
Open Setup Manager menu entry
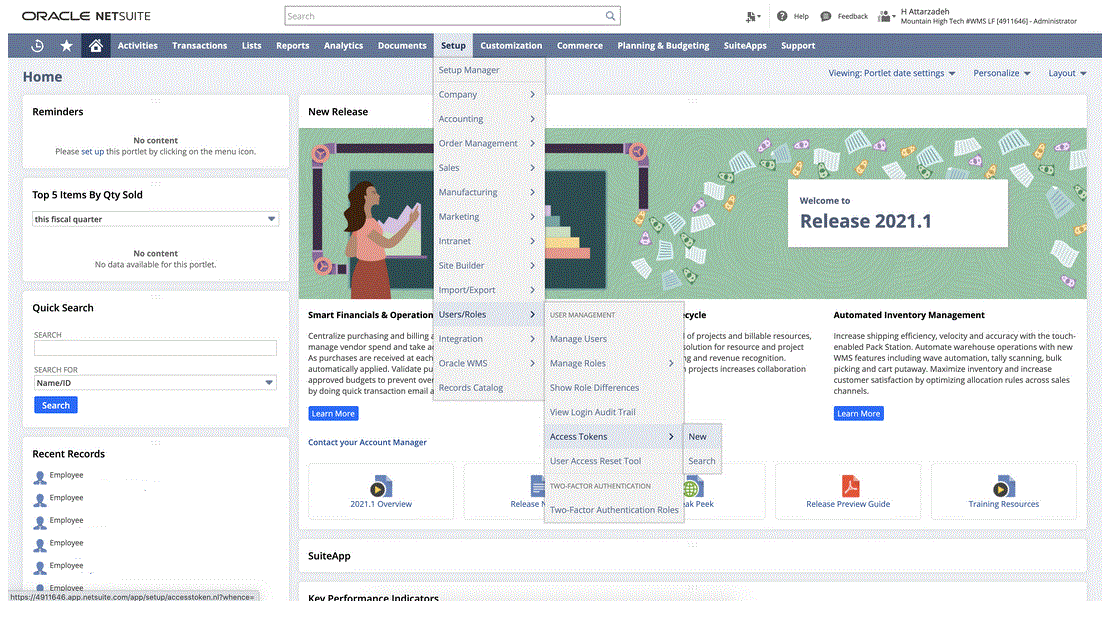tap(469, 70)
